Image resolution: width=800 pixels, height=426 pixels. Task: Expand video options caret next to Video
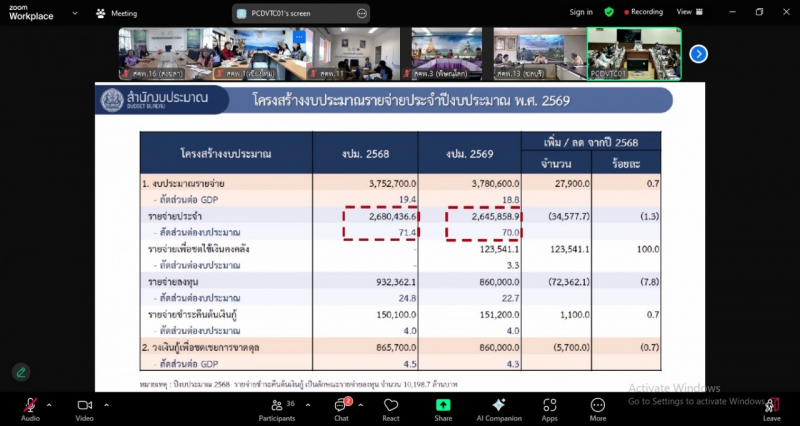click(x=106, y=405)
